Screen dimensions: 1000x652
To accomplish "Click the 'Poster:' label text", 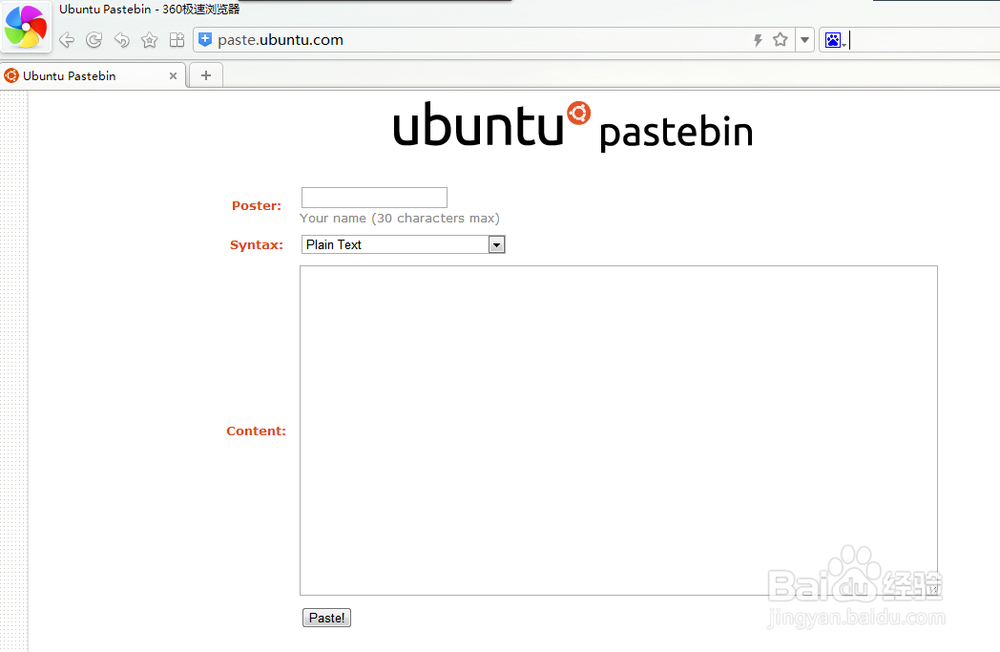I will 256,205.
